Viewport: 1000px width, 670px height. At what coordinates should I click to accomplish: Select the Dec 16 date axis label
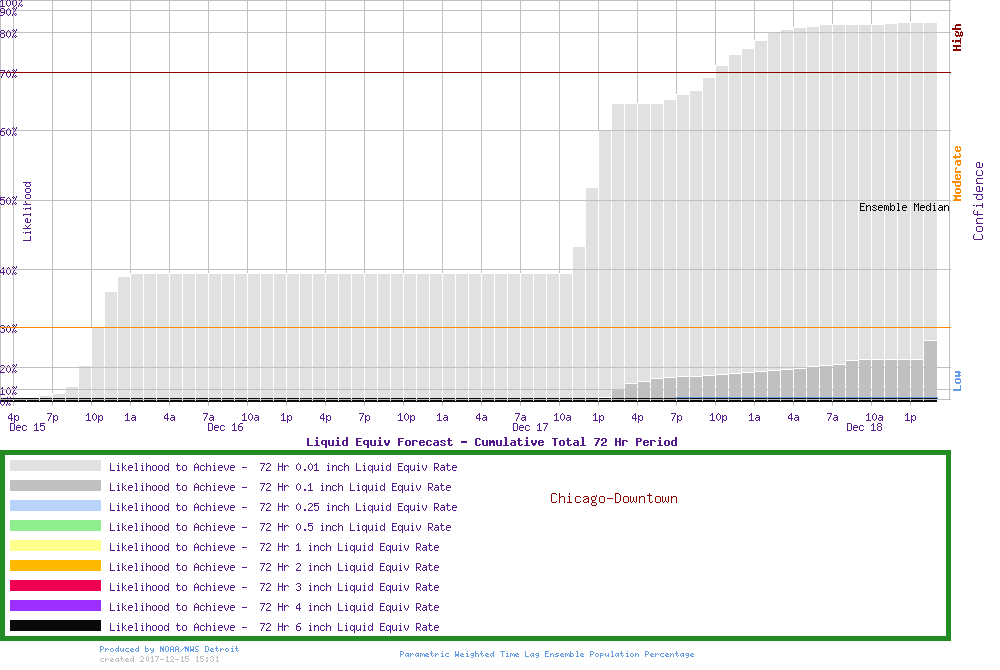tap(225, 427)
